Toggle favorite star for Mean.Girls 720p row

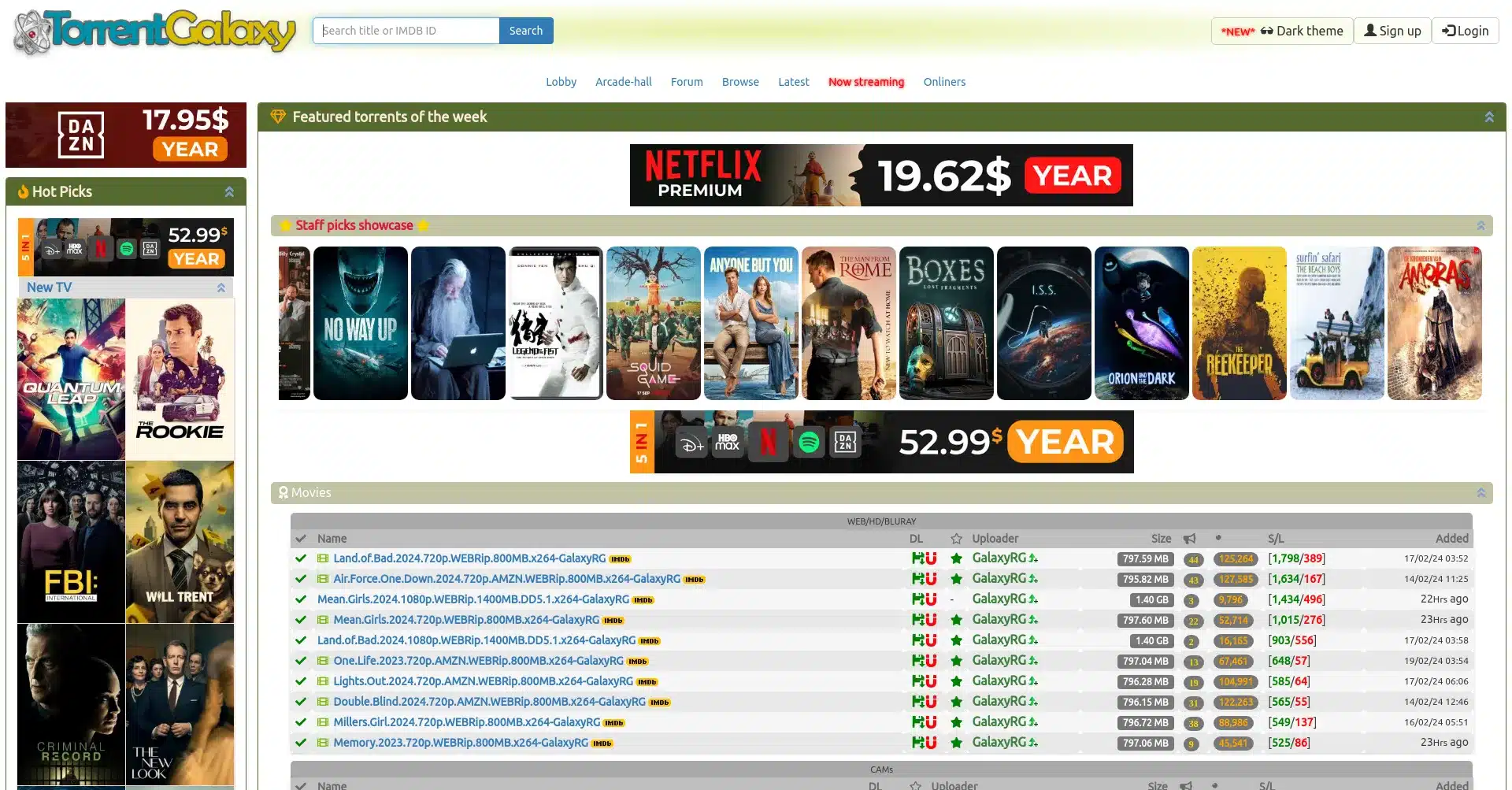point(956,620)
